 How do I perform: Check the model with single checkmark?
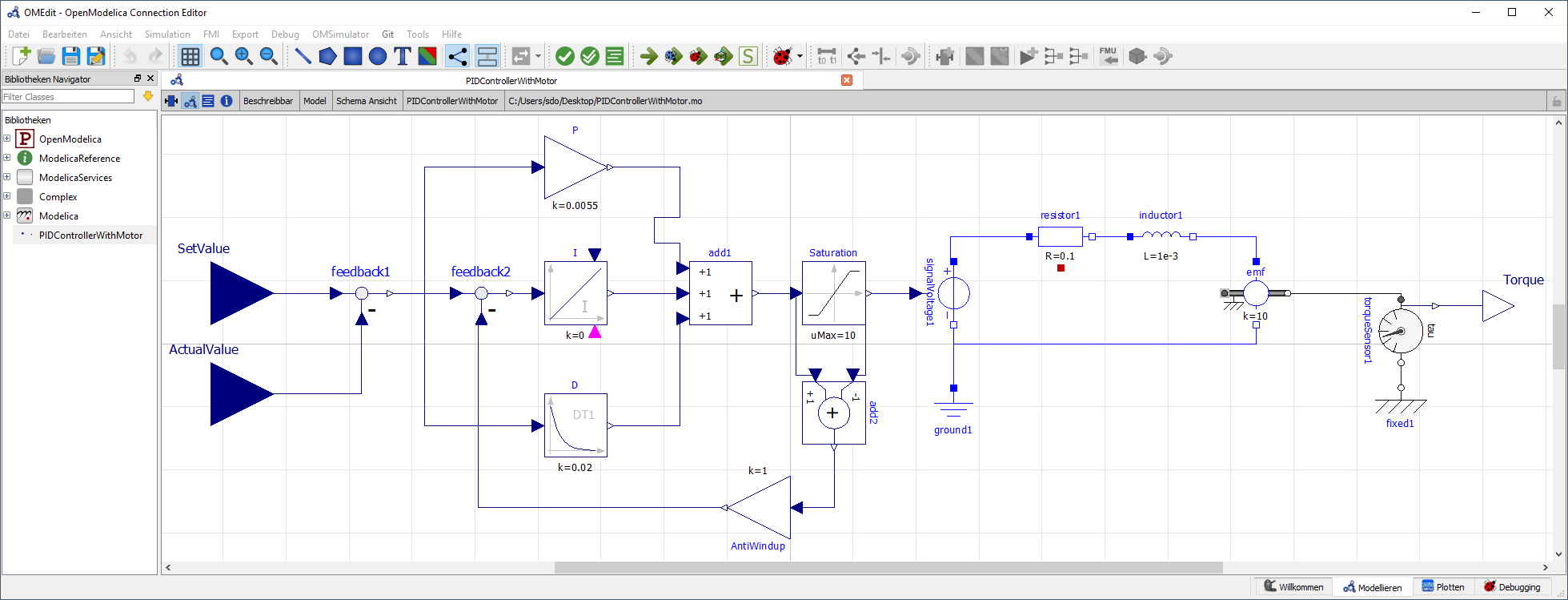point(565,56)
